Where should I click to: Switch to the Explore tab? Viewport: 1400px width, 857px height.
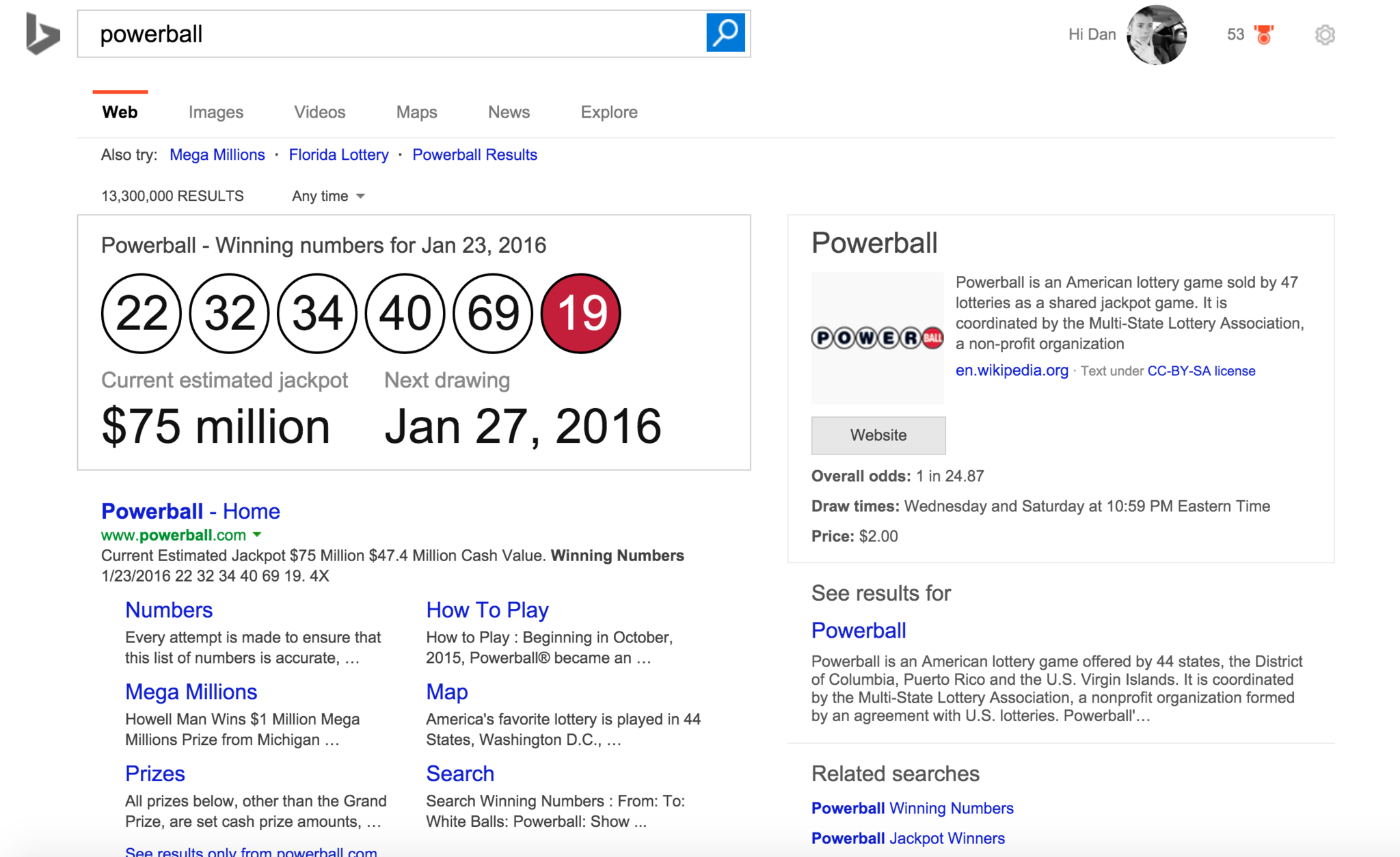click(x=609, y=112)
